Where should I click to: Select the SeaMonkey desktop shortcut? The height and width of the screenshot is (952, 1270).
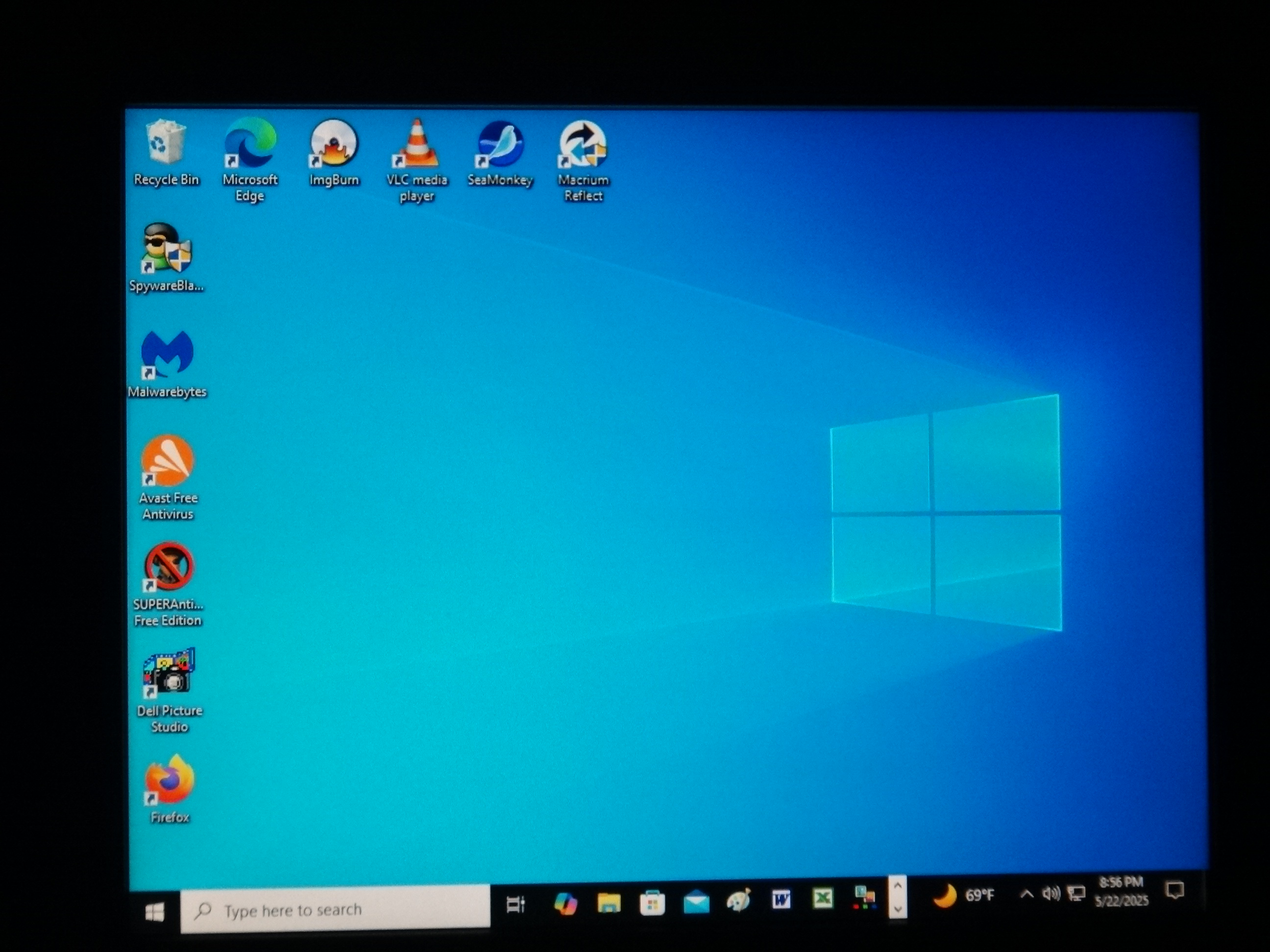click(x=500, y=153)
